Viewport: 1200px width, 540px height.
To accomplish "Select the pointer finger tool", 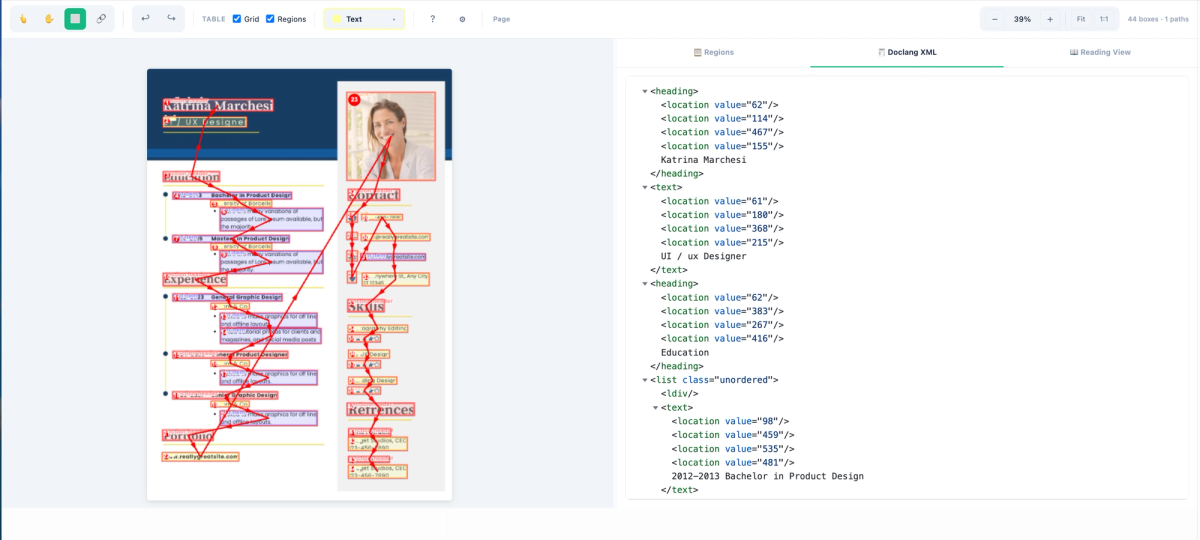I will [x=23, y=19].
